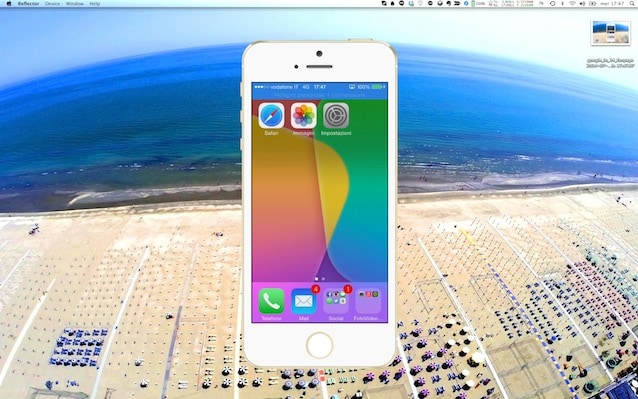
Task: Open Spotlight search magnifier icon
Action: [632, 4]
